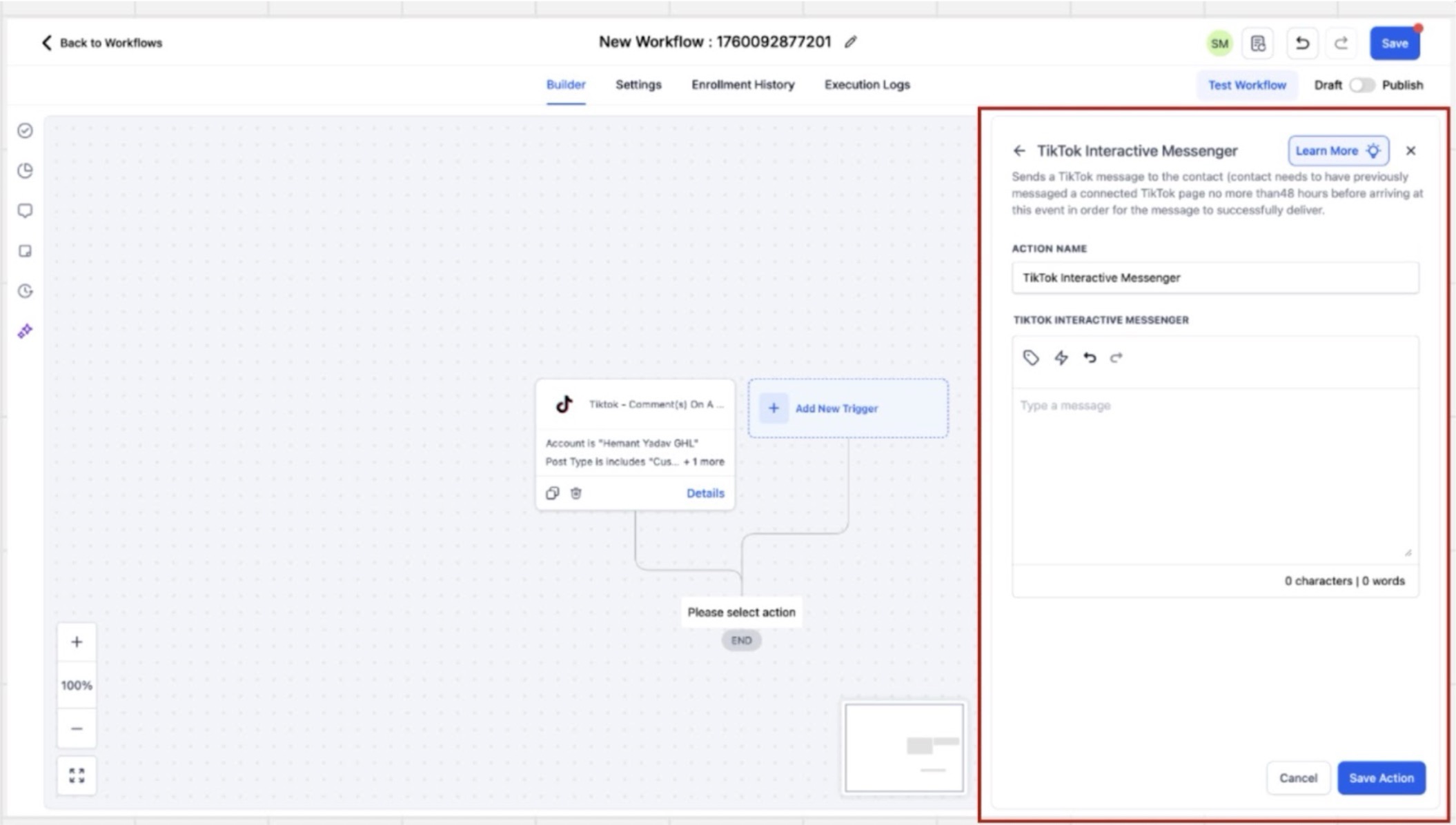Screen dimensions: 1456x825
Task: Go back from TikTok Interactive Messenger panel
Action: click(1019, 150)
